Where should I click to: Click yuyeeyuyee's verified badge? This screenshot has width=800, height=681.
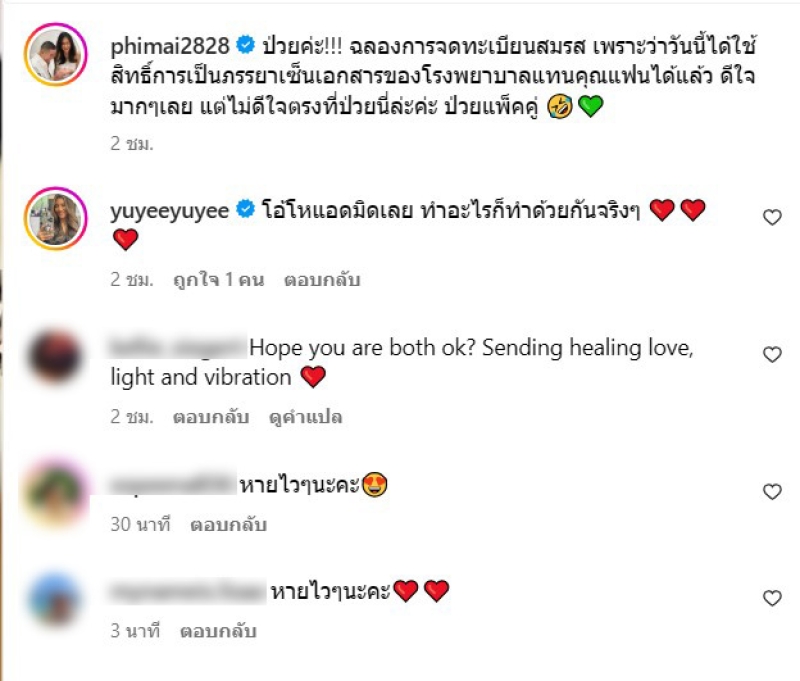246,210
